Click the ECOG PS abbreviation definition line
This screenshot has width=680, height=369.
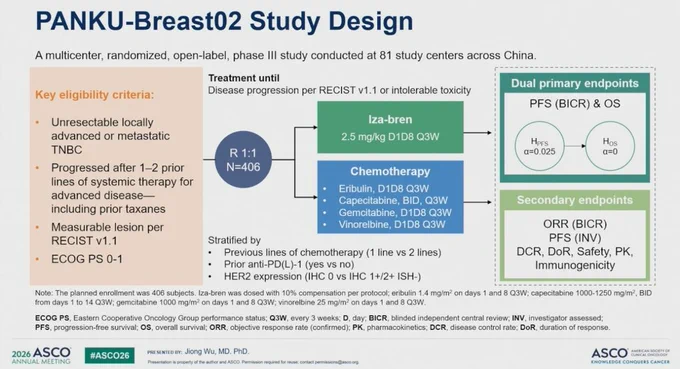[319, 318]
